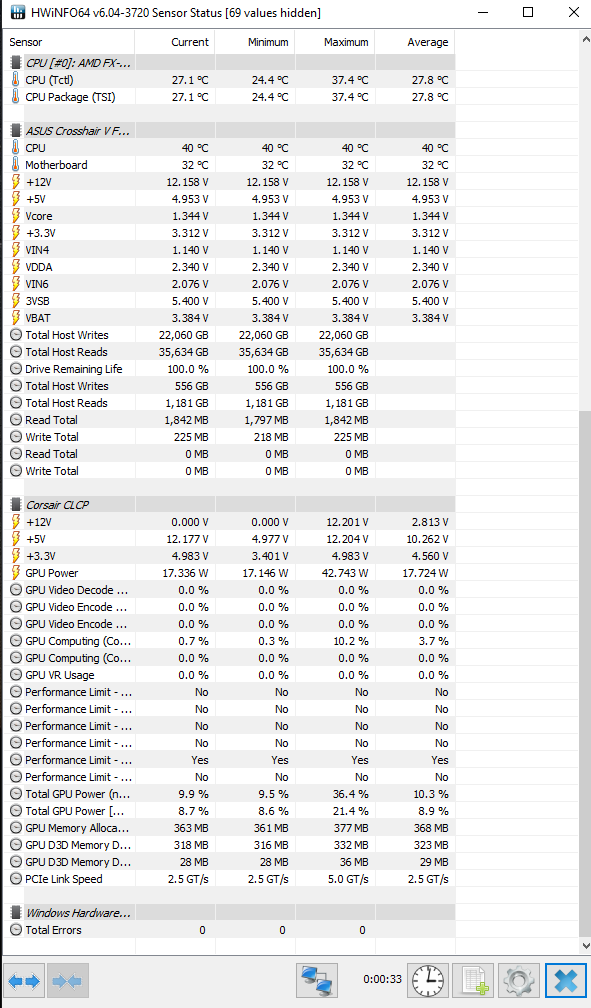Click the lightning icon next to Vcore
This screenshot has width=591, height=1008.
(x=15, y=216)
